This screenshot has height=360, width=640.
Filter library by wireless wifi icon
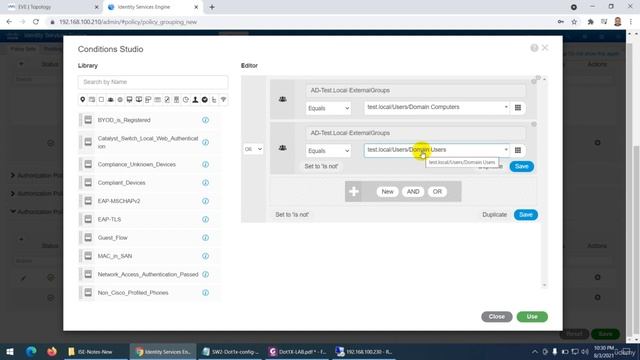click(x=223, y=100)
